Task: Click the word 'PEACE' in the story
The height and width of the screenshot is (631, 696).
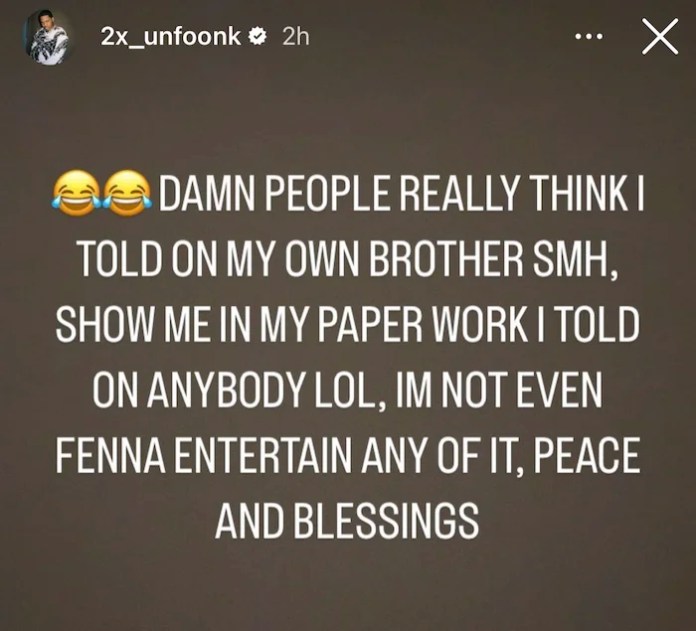Action: [x=586, y=454]
